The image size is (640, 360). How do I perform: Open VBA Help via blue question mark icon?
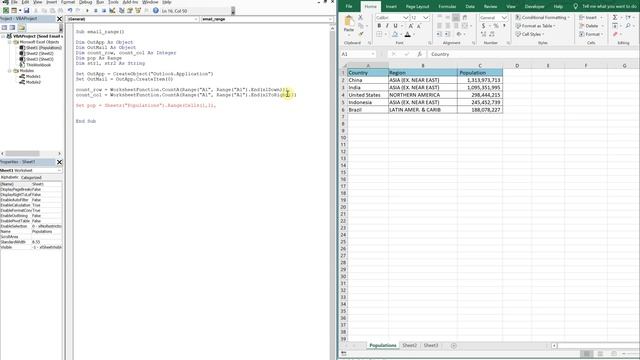point(156,11)
